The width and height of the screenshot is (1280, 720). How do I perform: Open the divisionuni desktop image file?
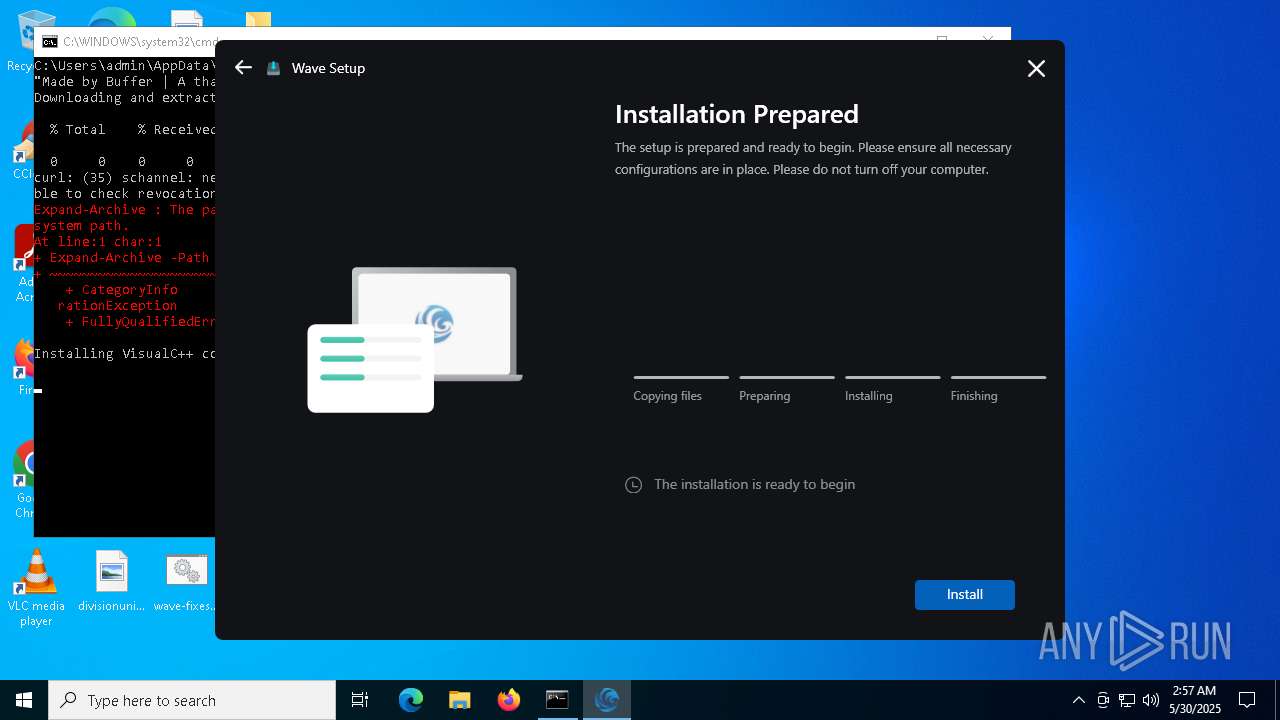(x=112, y=582)
